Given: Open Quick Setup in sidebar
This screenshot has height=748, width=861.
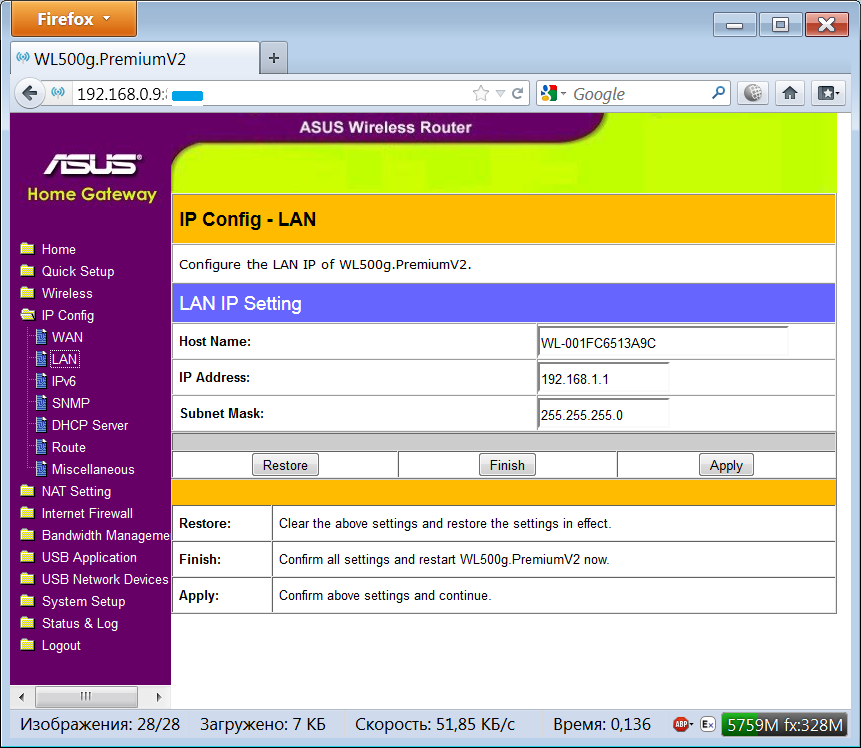Looking at the screenshot, I should (78, 271).
